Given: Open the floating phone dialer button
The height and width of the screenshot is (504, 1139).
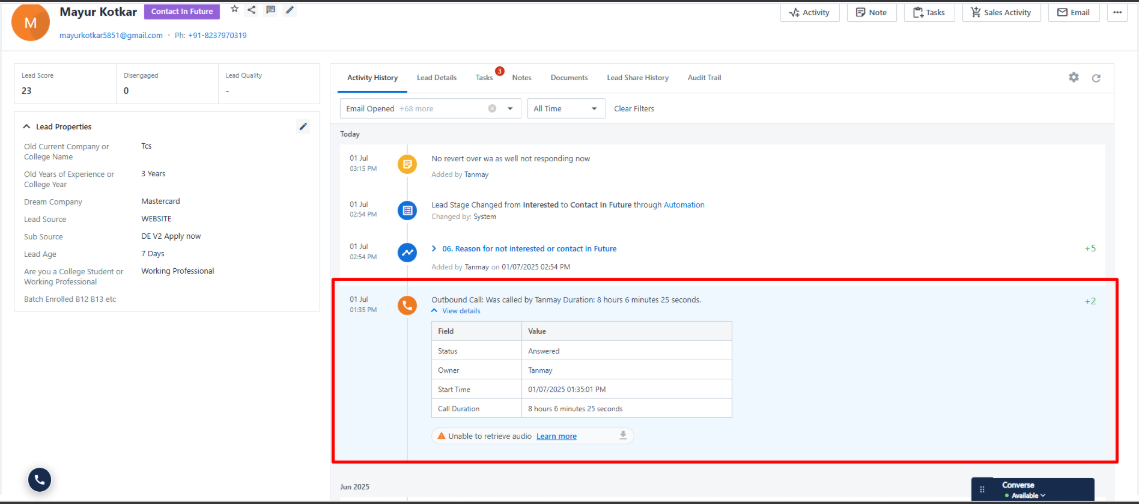Looking at the screenshot, I should 39,479.
